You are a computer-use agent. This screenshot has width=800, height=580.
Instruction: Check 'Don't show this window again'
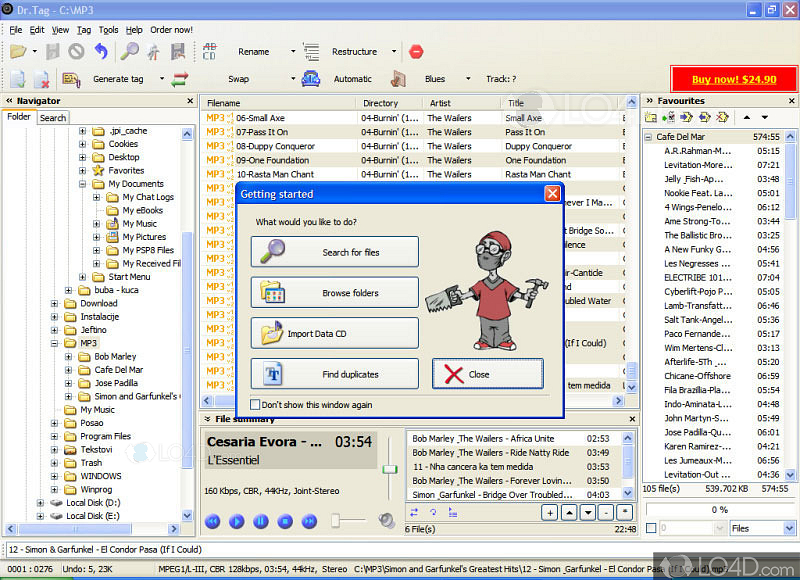[254, 405]
